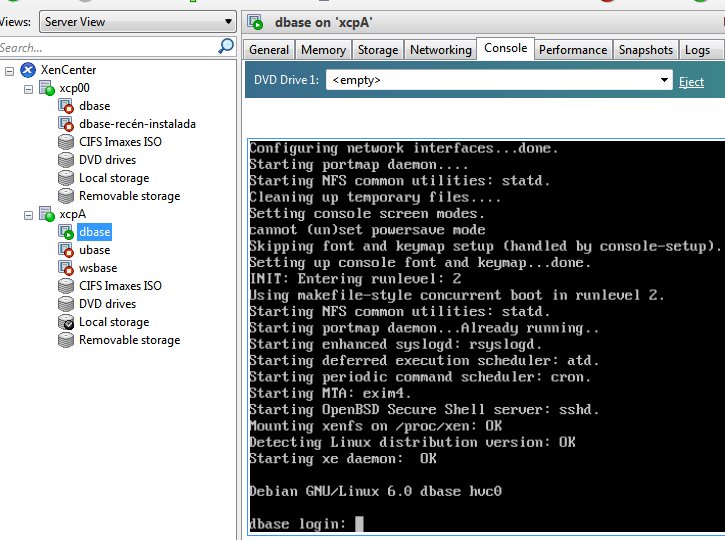725x540 pixels.
Task: Select the xcpA server label
Action: click(73, 214)
